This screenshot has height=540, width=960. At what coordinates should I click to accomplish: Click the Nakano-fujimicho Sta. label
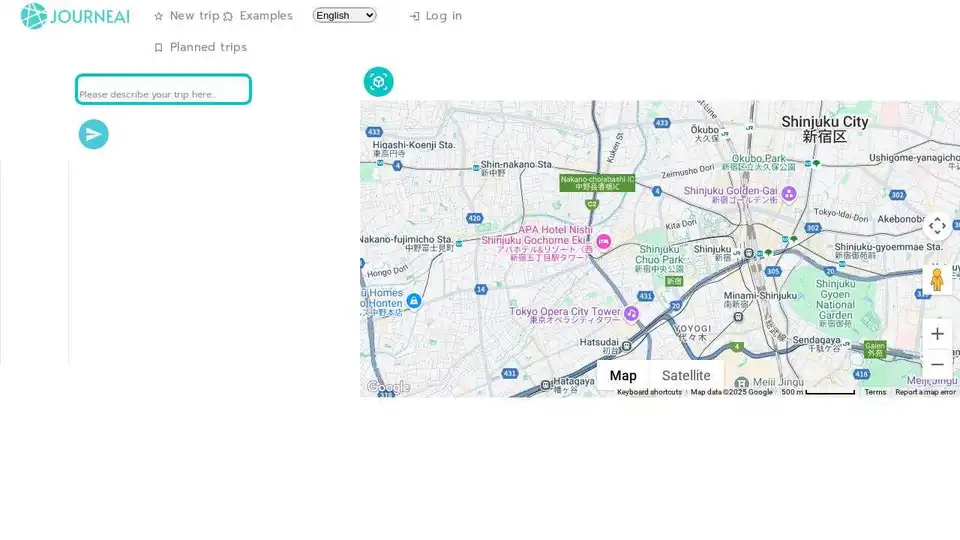click(408, 243)
